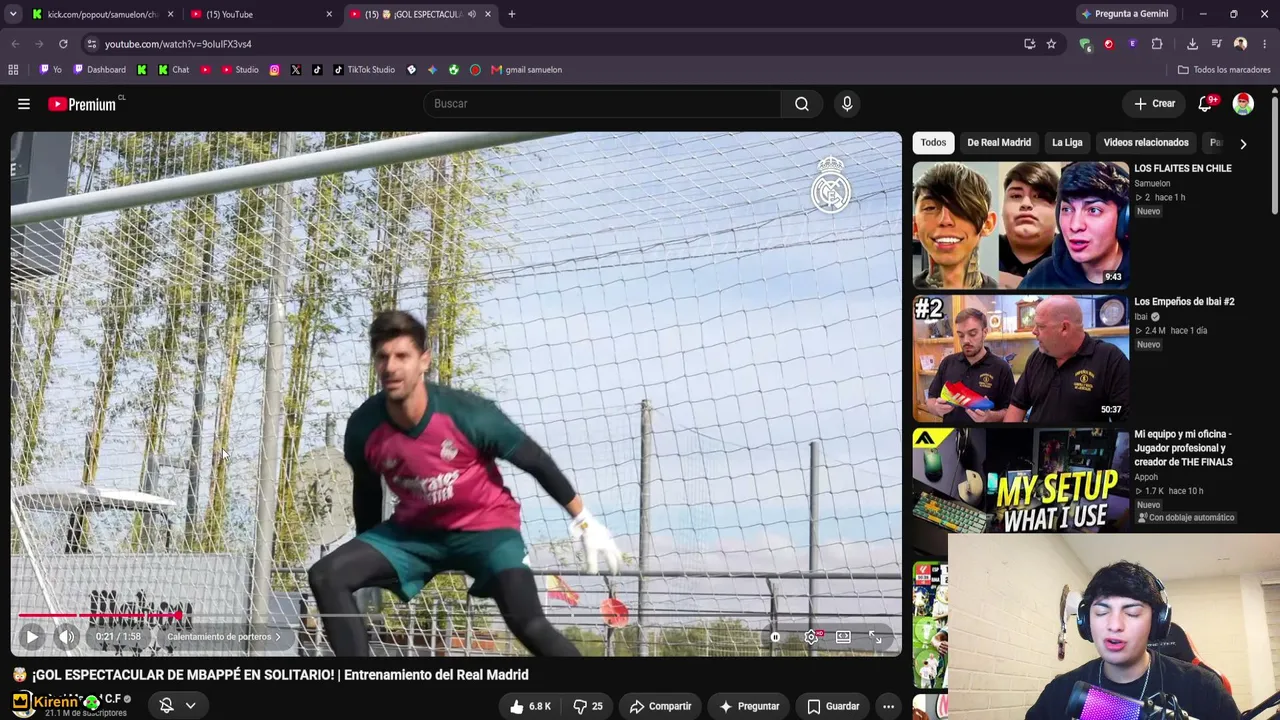Dislike the video
Screen dimensions: 1280x720
click(x=587, y=706)
